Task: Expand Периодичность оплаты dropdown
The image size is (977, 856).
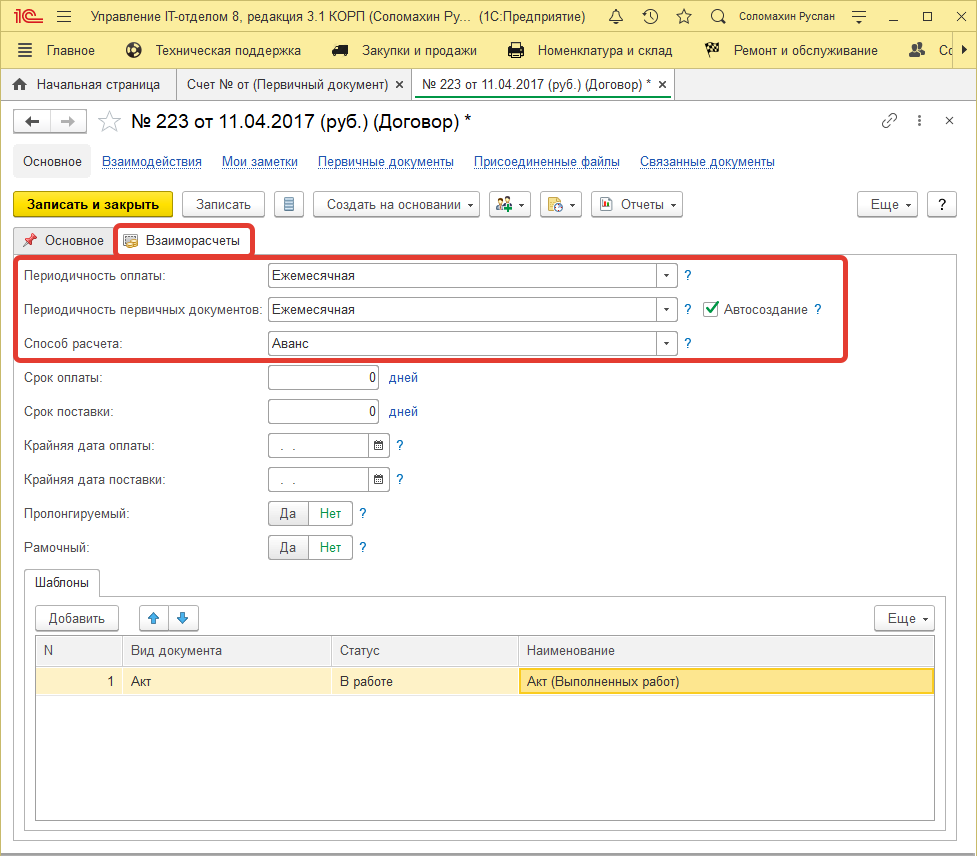Action: pos(666,276)
